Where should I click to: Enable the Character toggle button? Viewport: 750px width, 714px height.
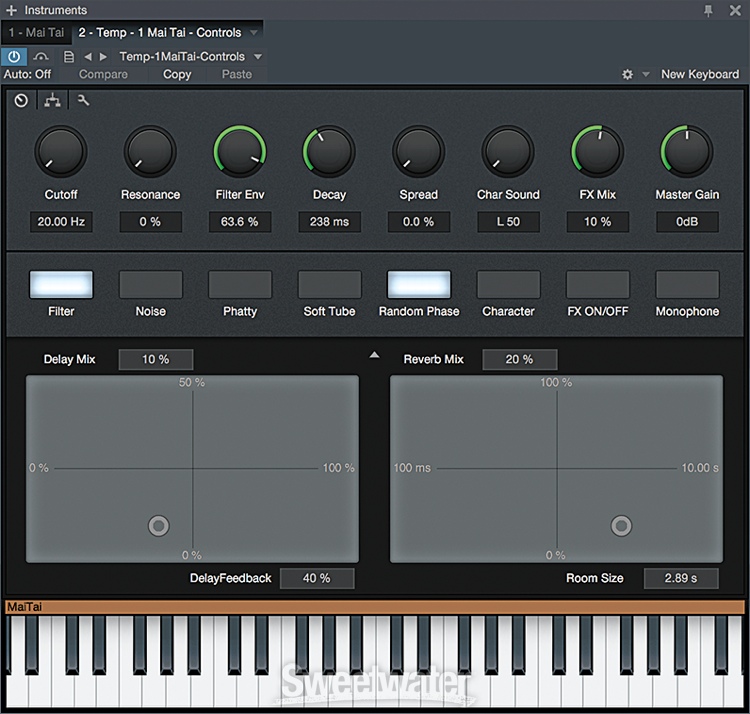508,285
